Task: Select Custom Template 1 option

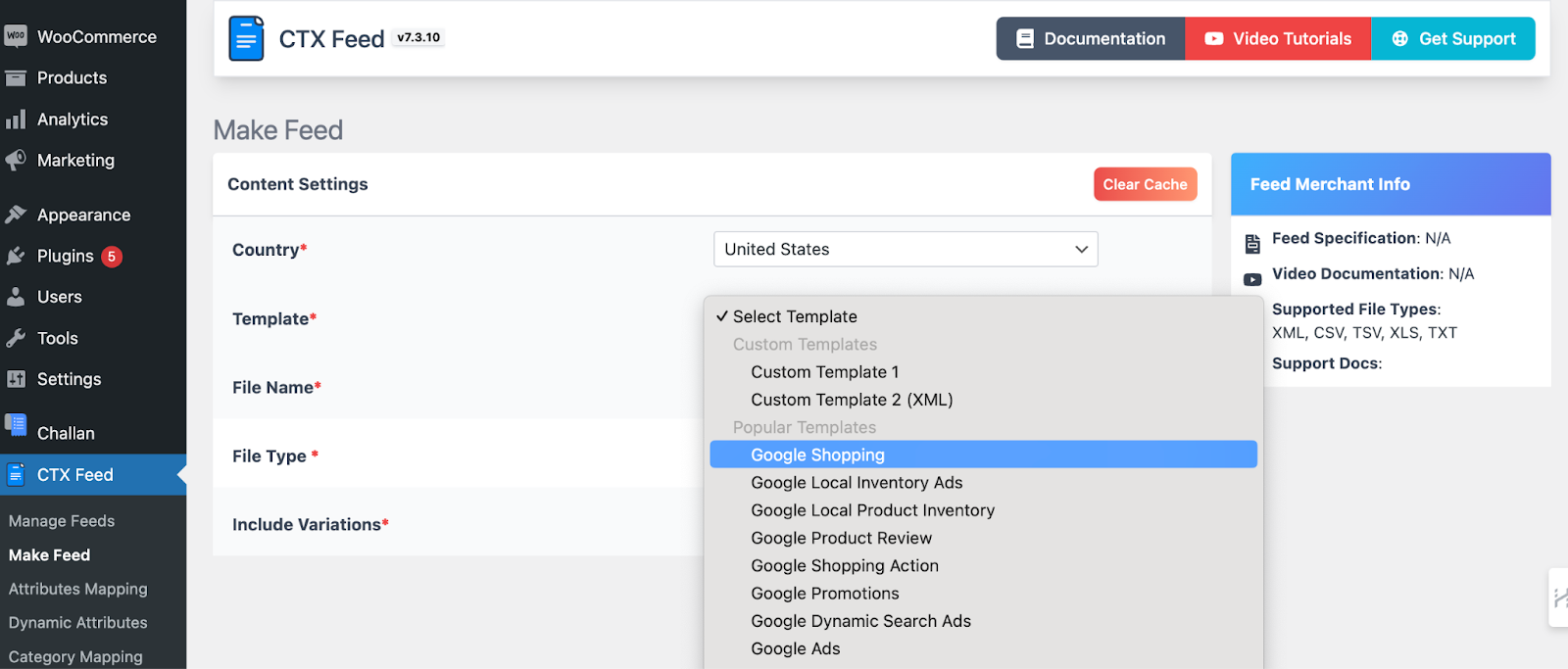Action: (983, 372)
